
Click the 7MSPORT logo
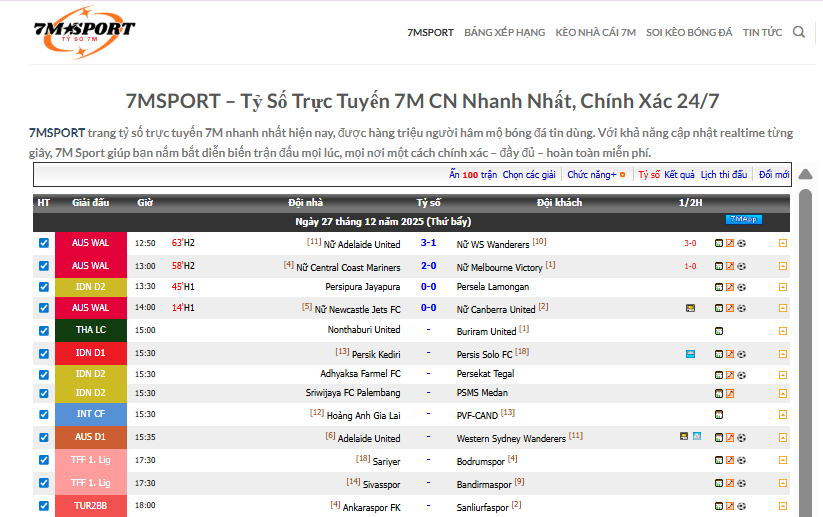[82, 30]
